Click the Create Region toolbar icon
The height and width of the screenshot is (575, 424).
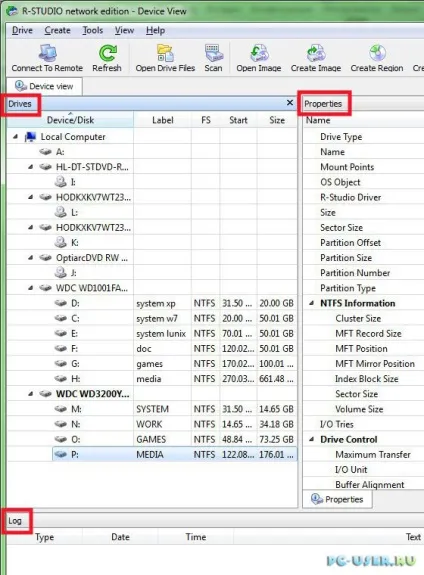coord(377,53)
